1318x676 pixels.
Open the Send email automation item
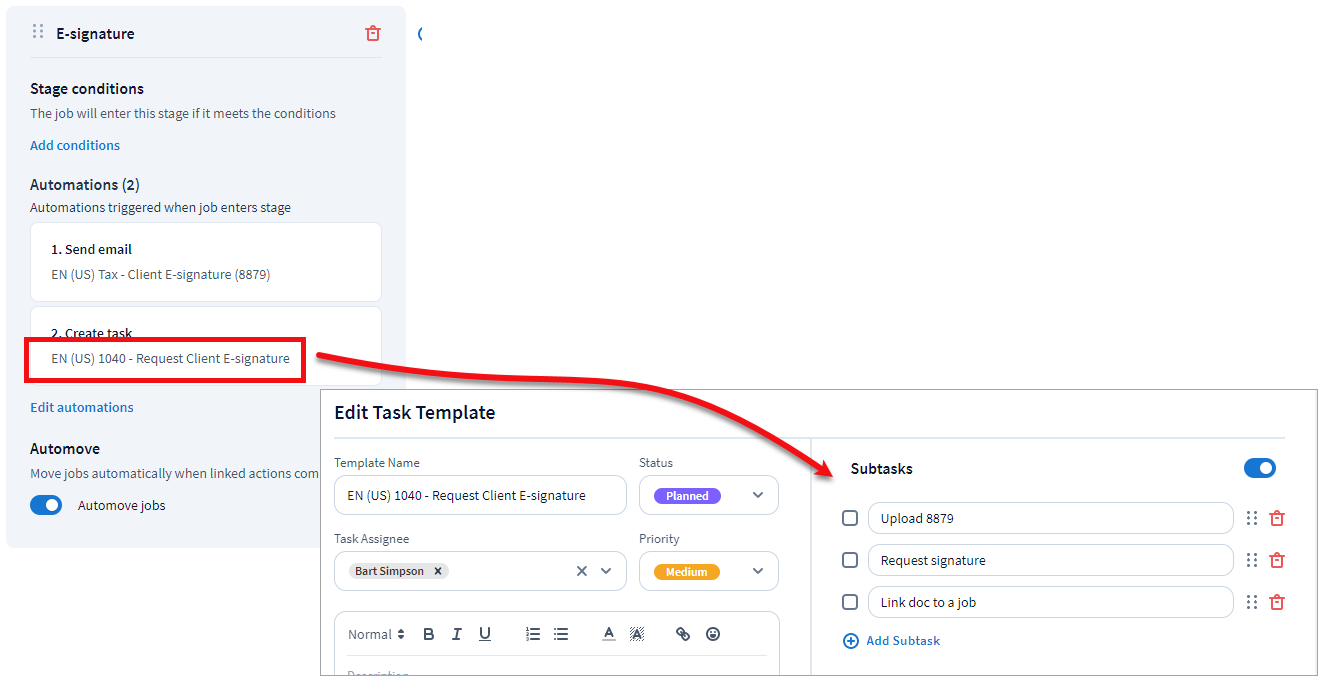[205, 262]
